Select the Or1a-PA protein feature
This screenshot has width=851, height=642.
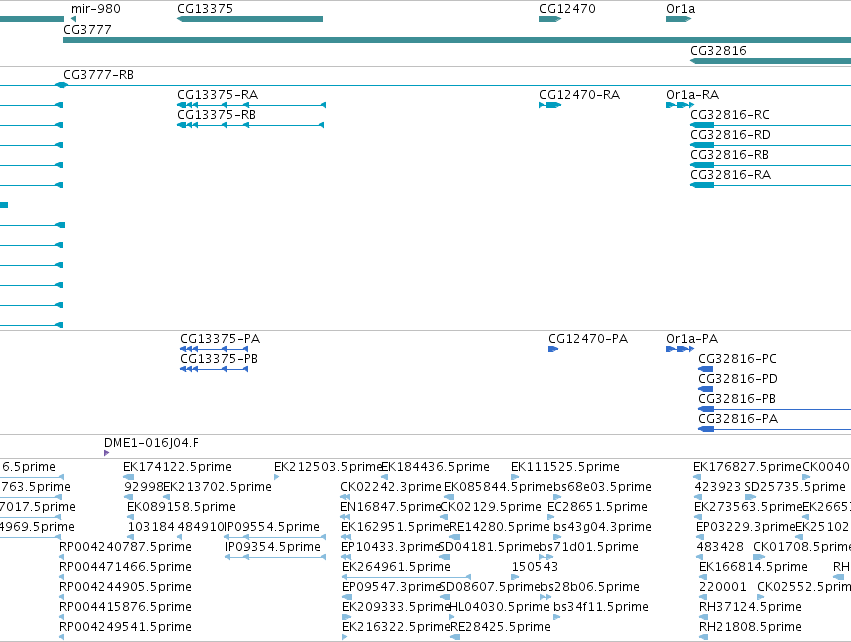tap(679, 349)
